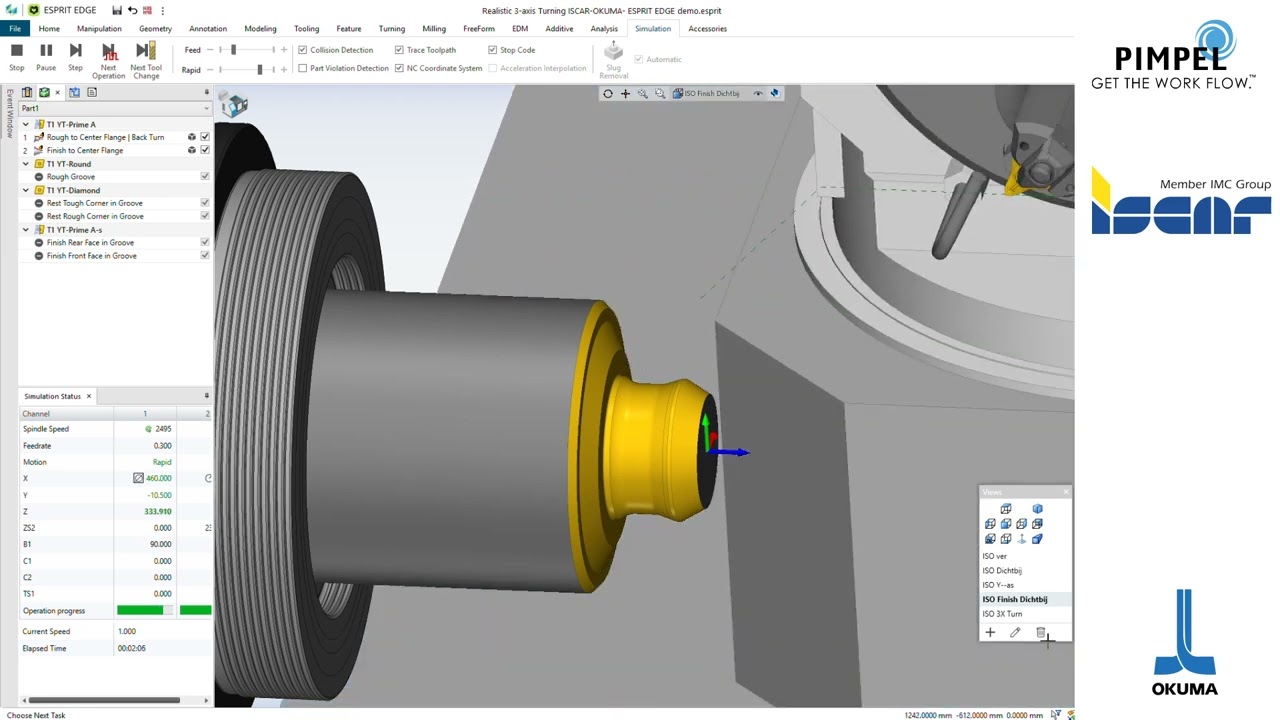Disable the Stop Code checkbox
The image size is (1280, 720).
[x=492, y=49]
